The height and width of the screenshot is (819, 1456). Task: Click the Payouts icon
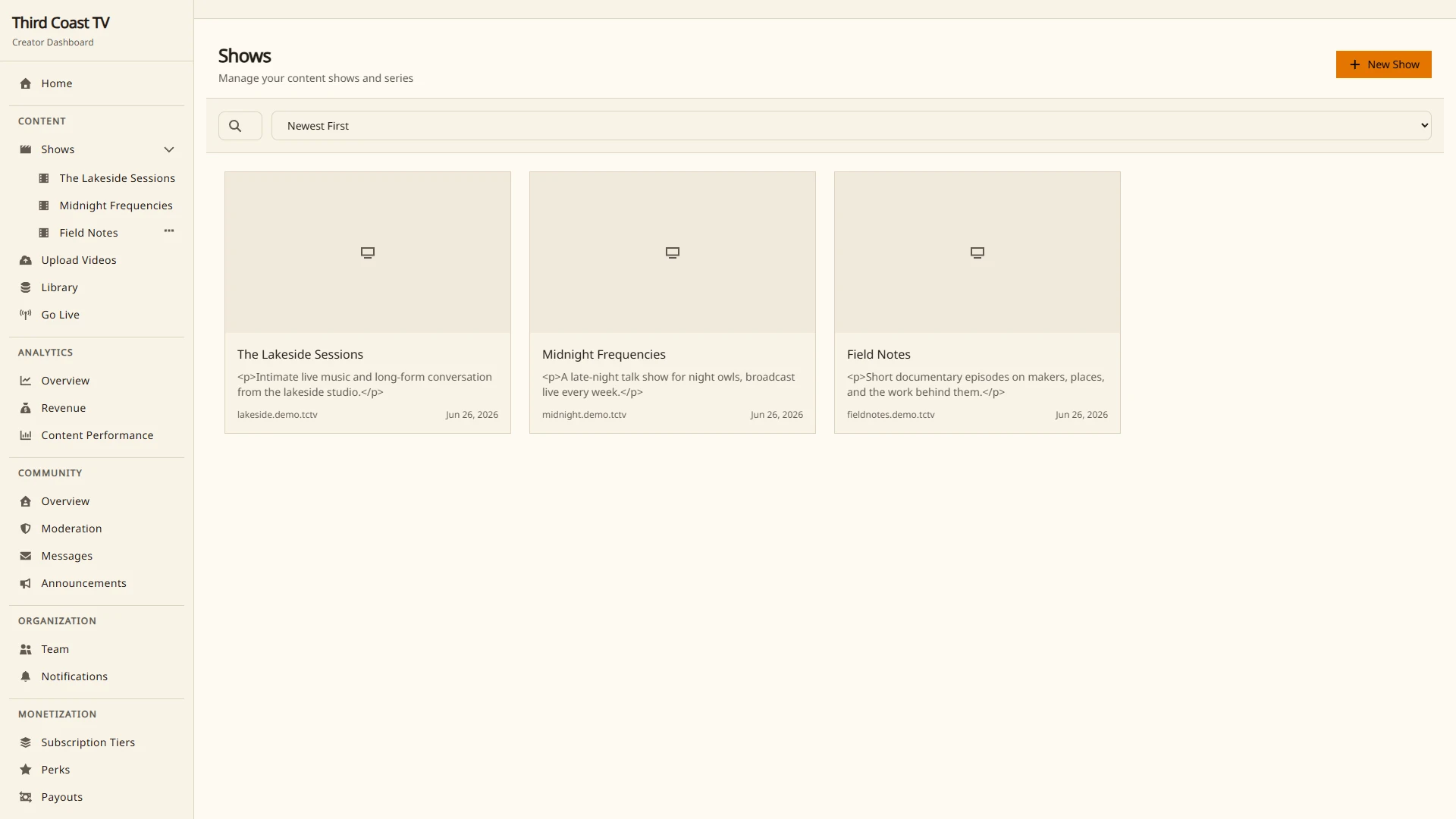click(x=26, y=797)
